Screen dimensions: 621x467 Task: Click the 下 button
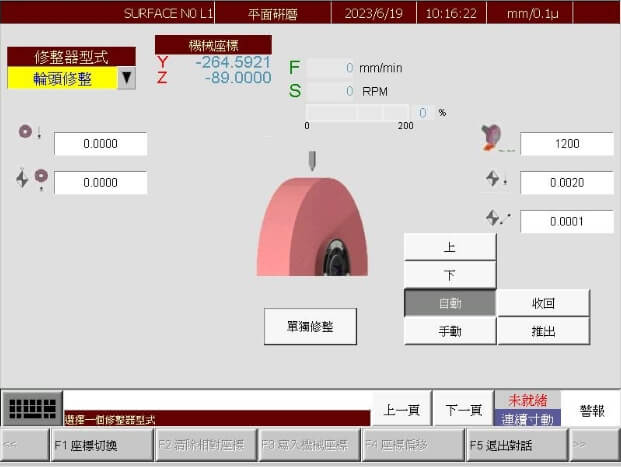click(x=450, y=274)
